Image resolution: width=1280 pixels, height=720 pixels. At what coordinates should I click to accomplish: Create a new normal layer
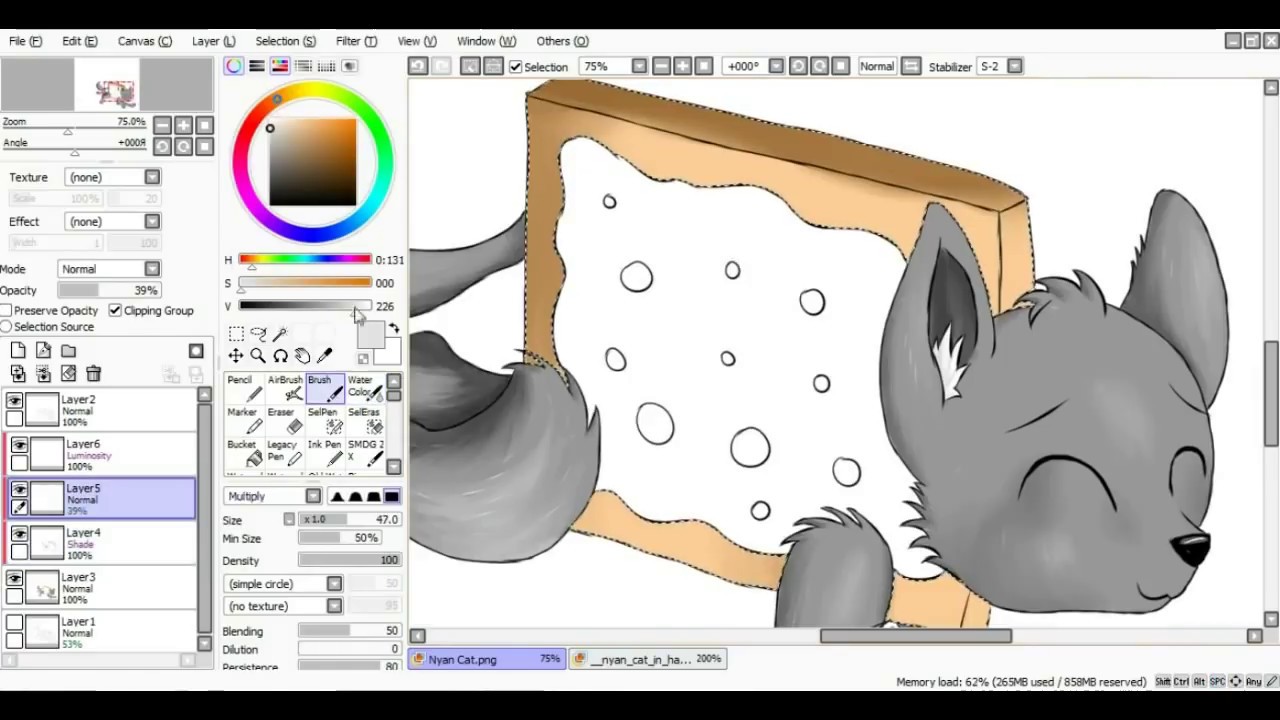pos(18,350)
